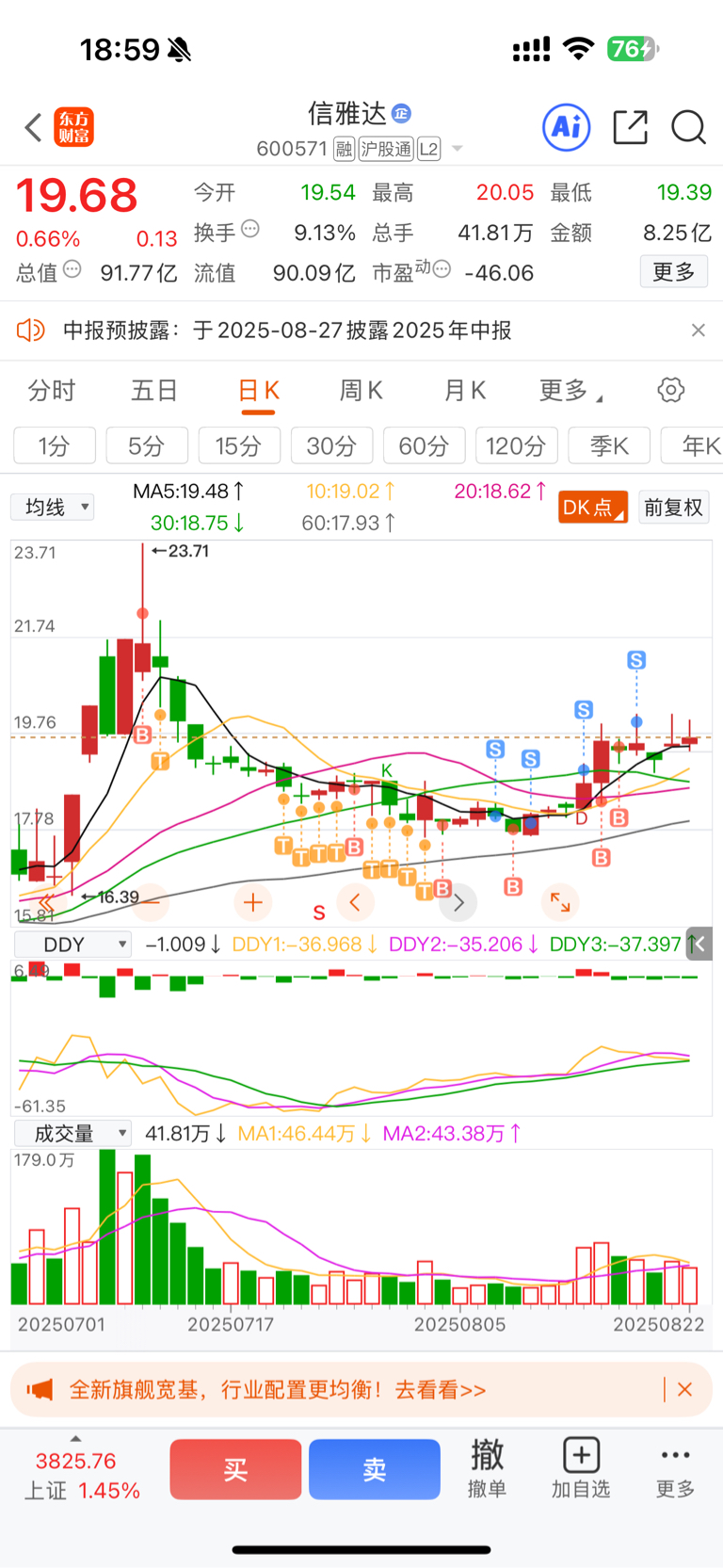The height and width of the screenshot is (1568, 723).
Task: Move chart right with gray chevron
Action: point(458,903)
